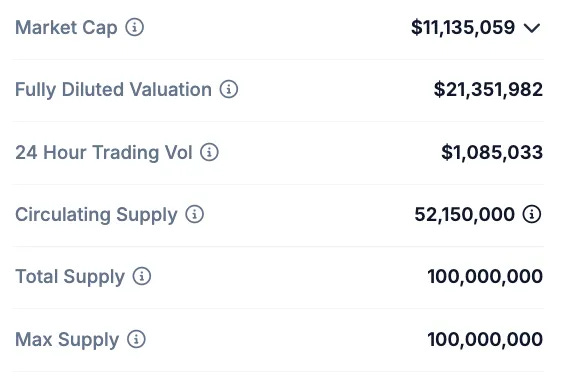Select the Fully Diluted Valuation label
The height and width of the screenshot is (388, 568).
point(113,90)
